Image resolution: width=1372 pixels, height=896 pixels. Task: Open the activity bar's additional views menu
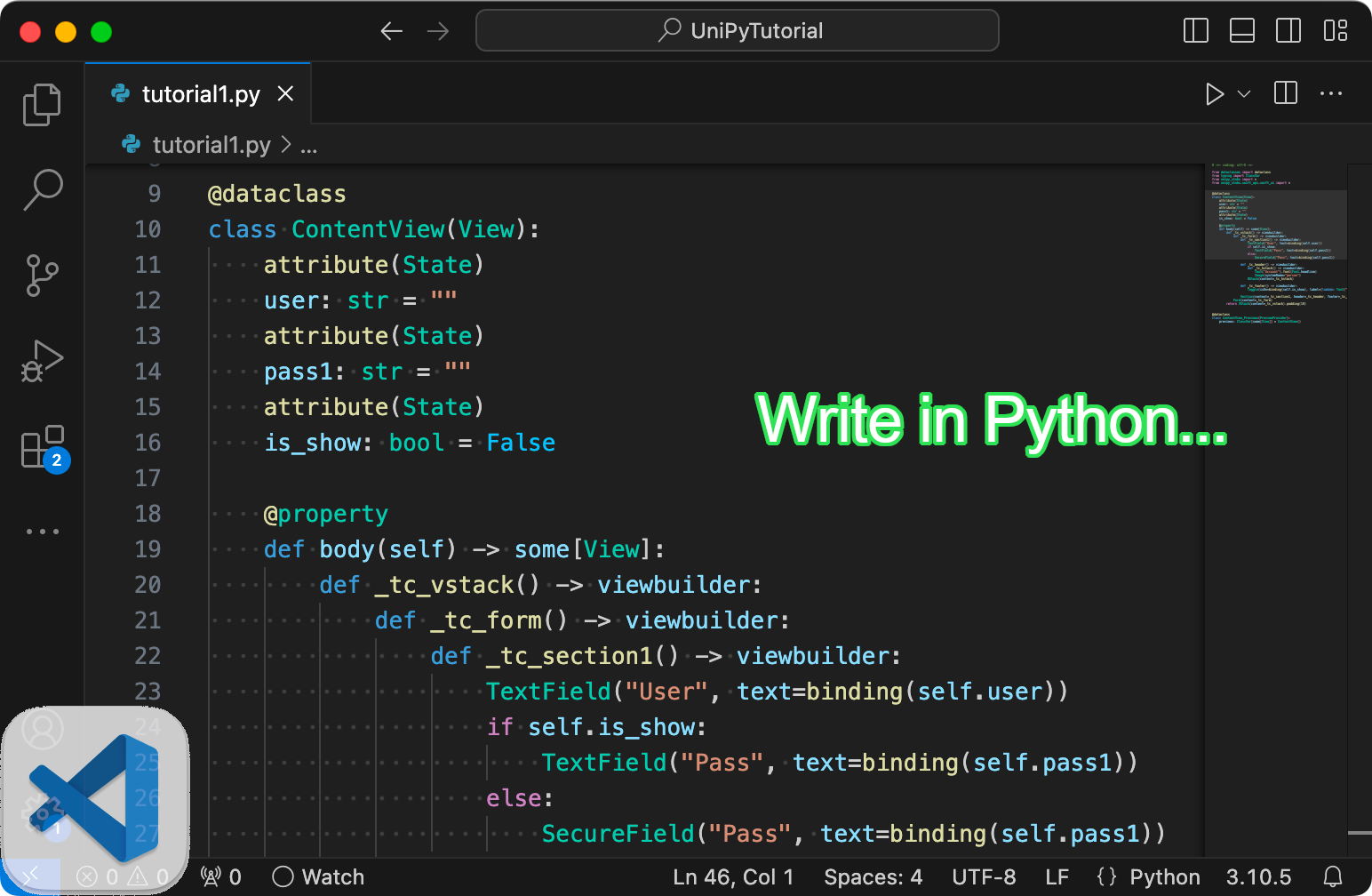[42, 531]
